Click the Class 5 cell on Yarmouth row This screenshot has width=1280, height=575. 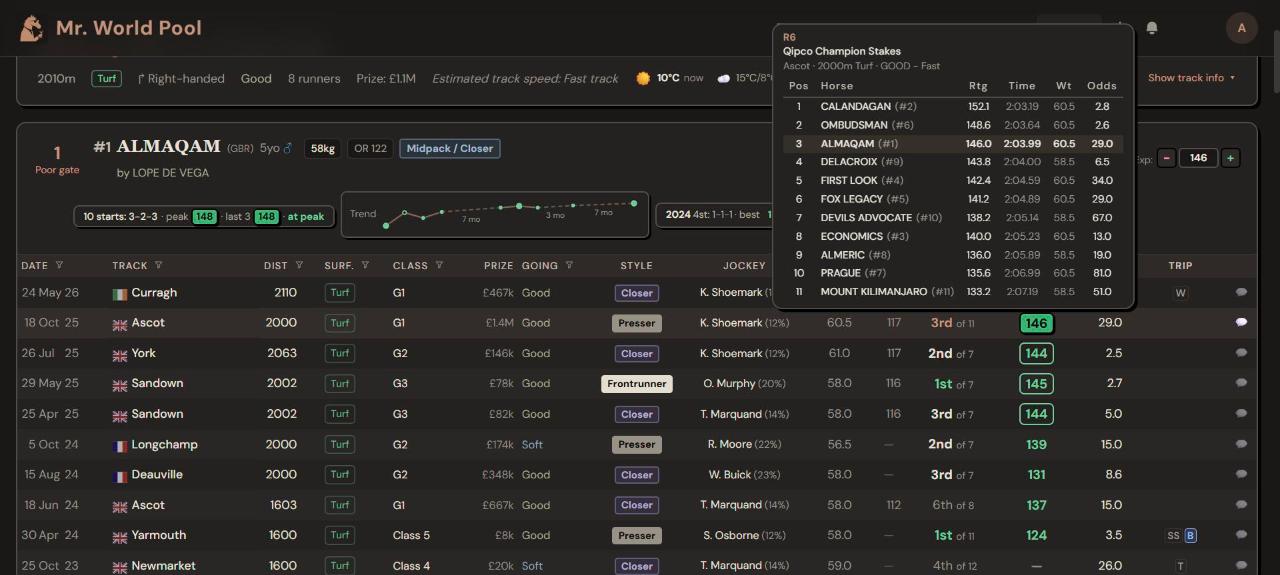411,536
